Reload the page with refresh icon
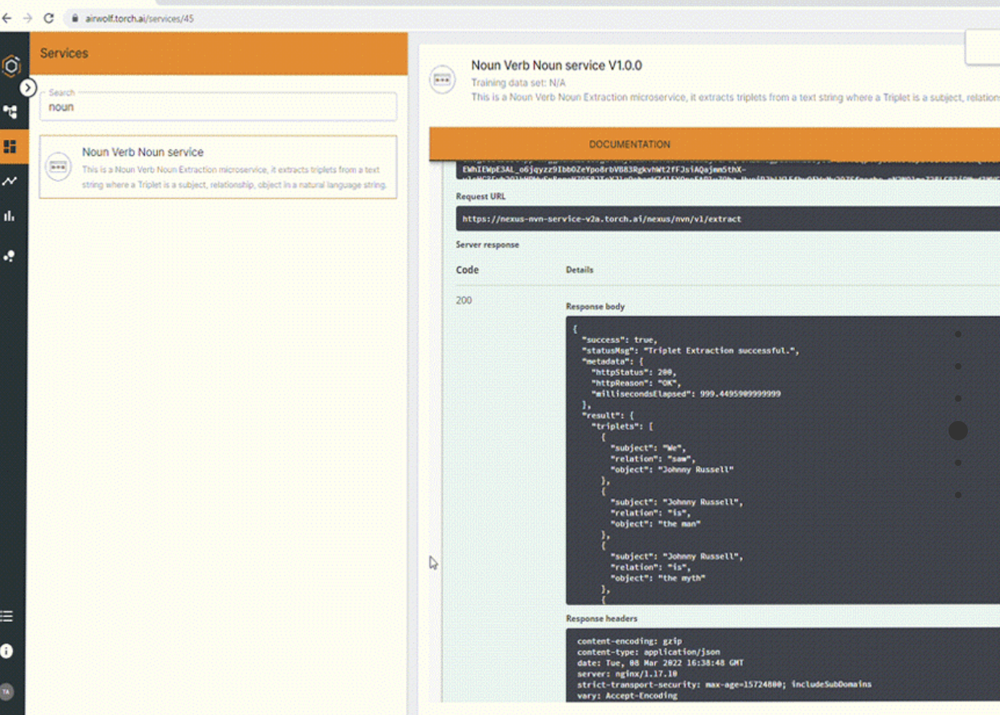This screenshot has height=715, width=1000. point(48,18)
